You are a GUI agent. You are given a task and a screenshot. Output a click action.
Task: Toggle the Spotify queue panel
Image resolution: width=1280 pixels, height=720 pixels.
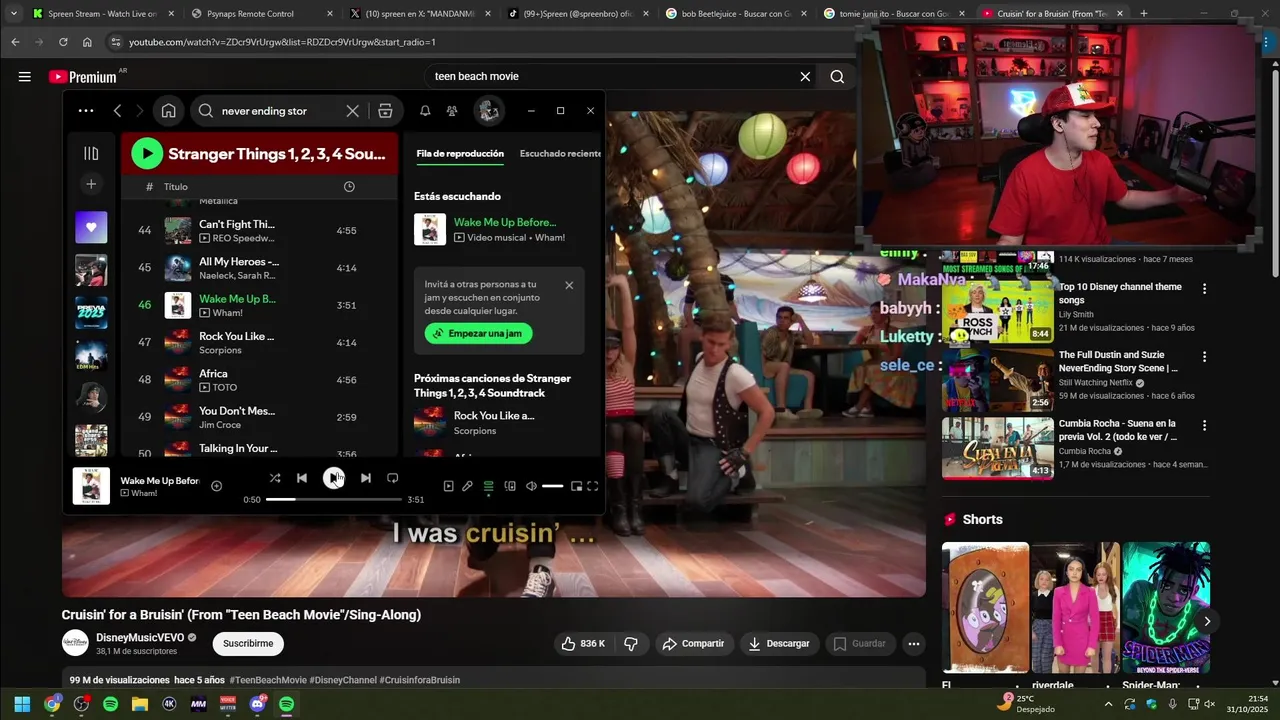[488, 486]
